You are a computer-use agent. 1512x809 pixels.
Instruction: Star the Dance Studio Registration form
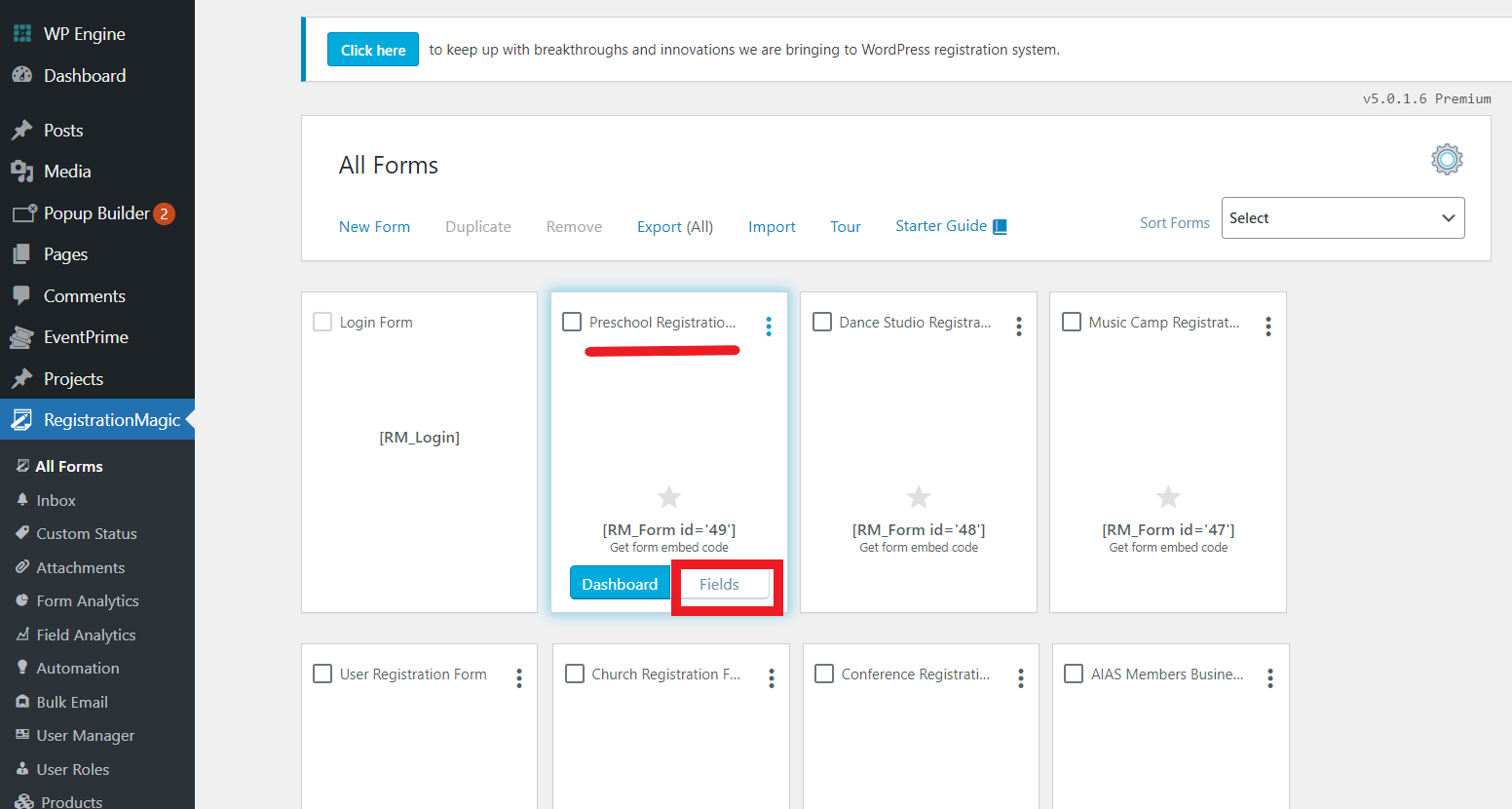pos(919,497)
